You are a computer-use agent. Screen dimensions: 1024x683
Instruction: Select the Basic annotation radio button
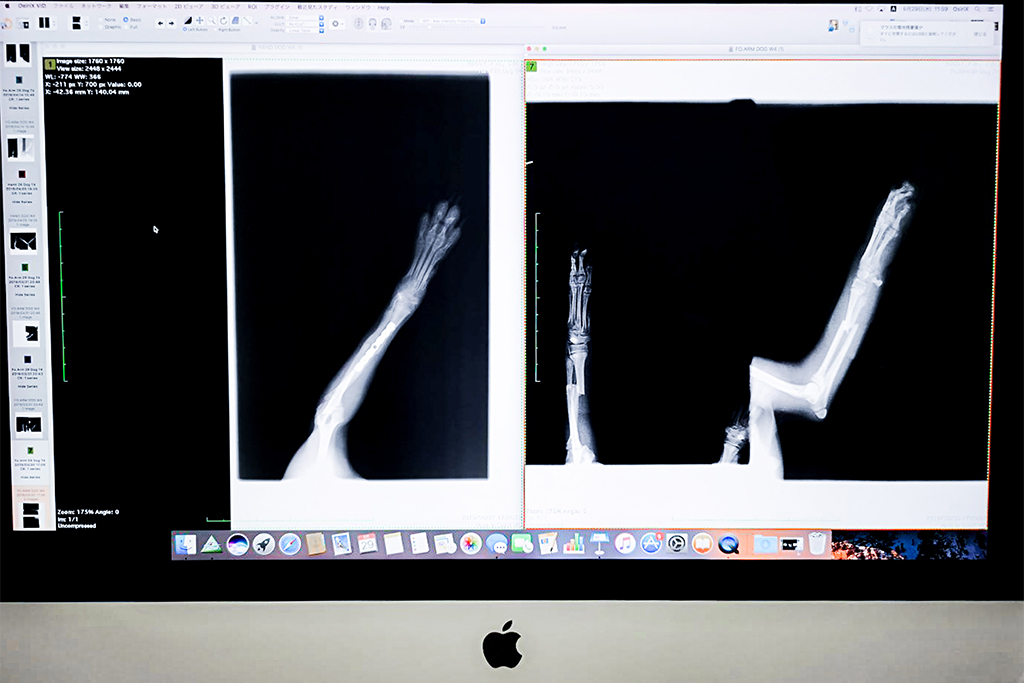pyautogui.click(x=126, y=19)
